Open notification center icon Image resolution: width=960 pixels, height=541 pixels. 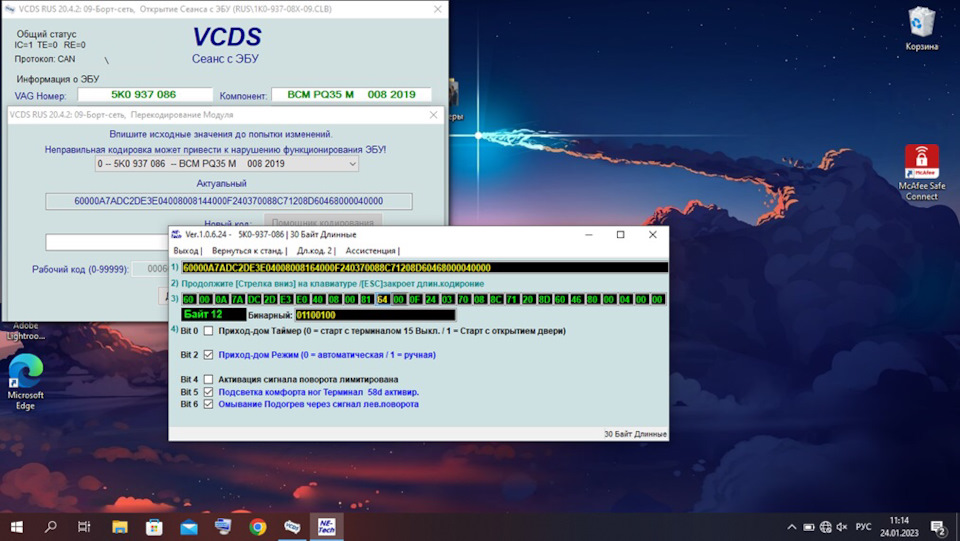(x=939, y=527)
